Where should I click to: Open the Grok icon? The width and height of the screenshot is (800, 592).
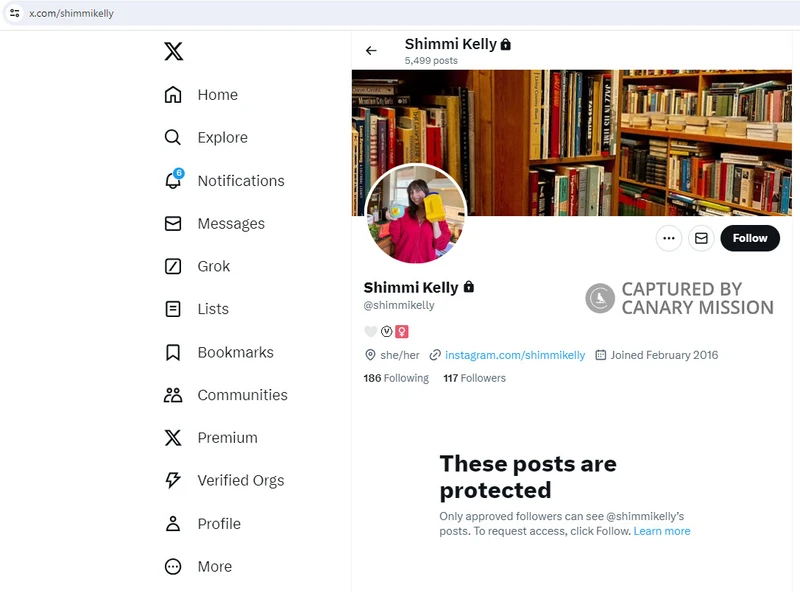(x=173, y=266)
